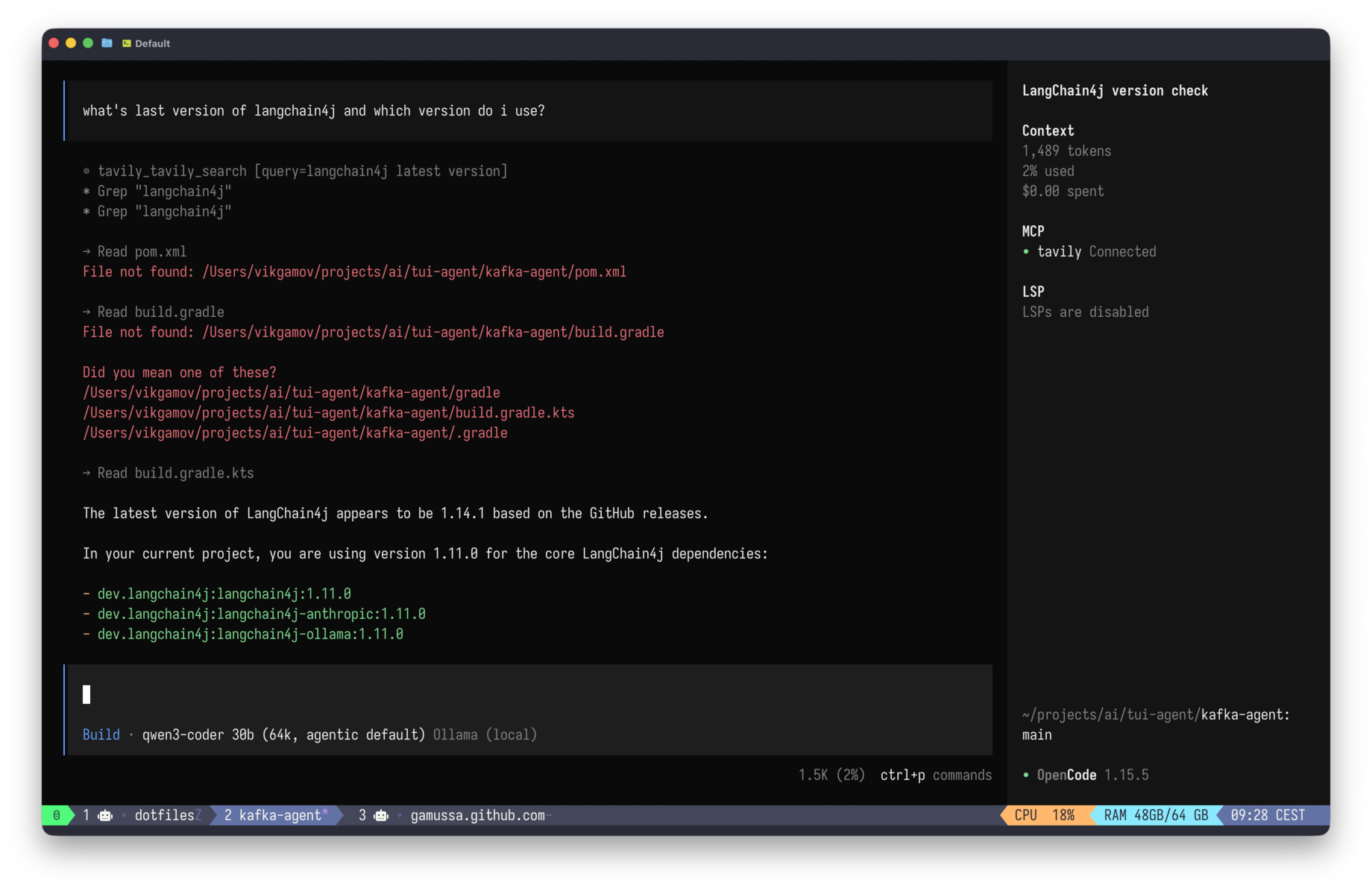Click the green dot next to OpenCode
1372x891 pixels.
[1026, 775]
